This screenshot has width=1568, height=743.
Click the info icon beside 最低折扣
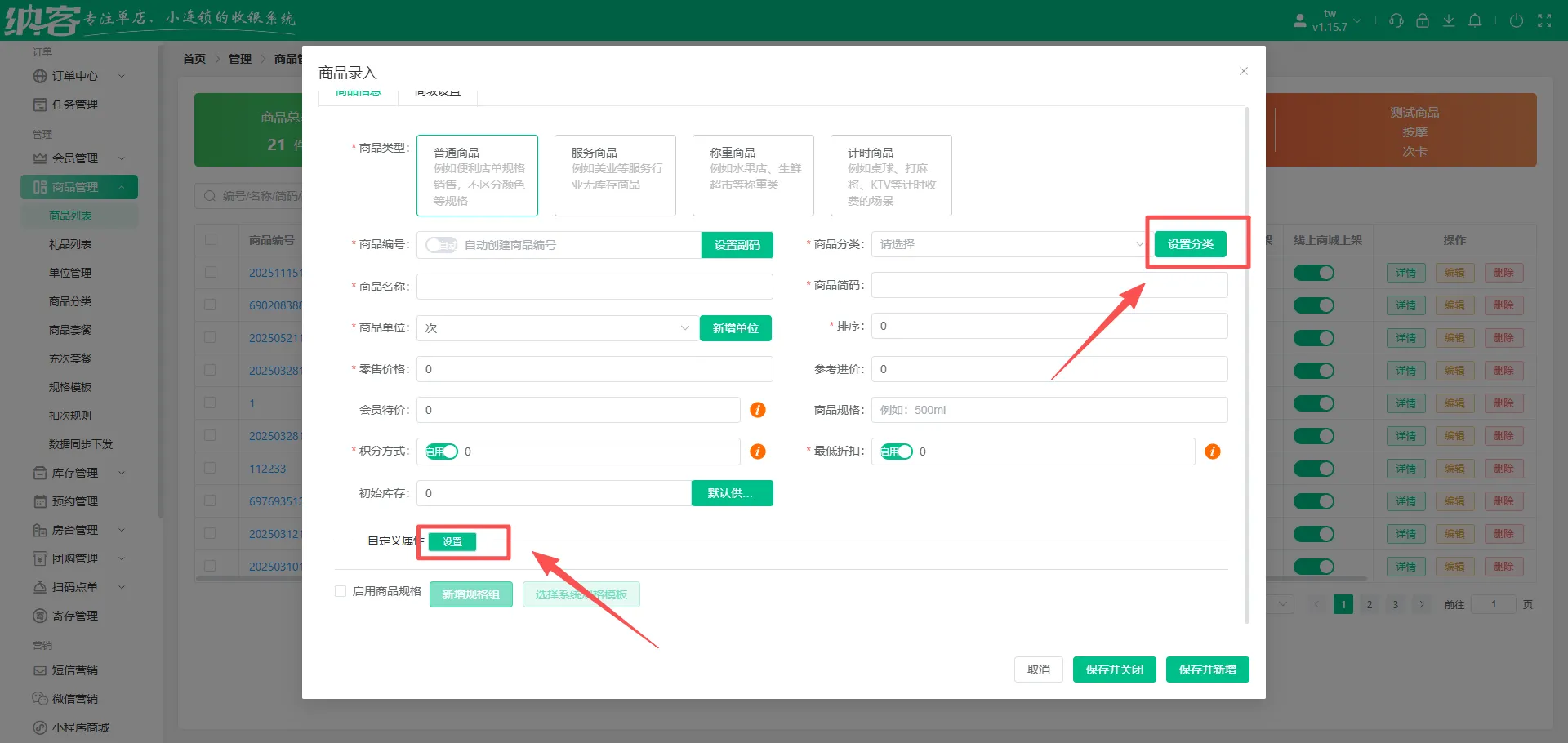click(x=1213, y=452)
